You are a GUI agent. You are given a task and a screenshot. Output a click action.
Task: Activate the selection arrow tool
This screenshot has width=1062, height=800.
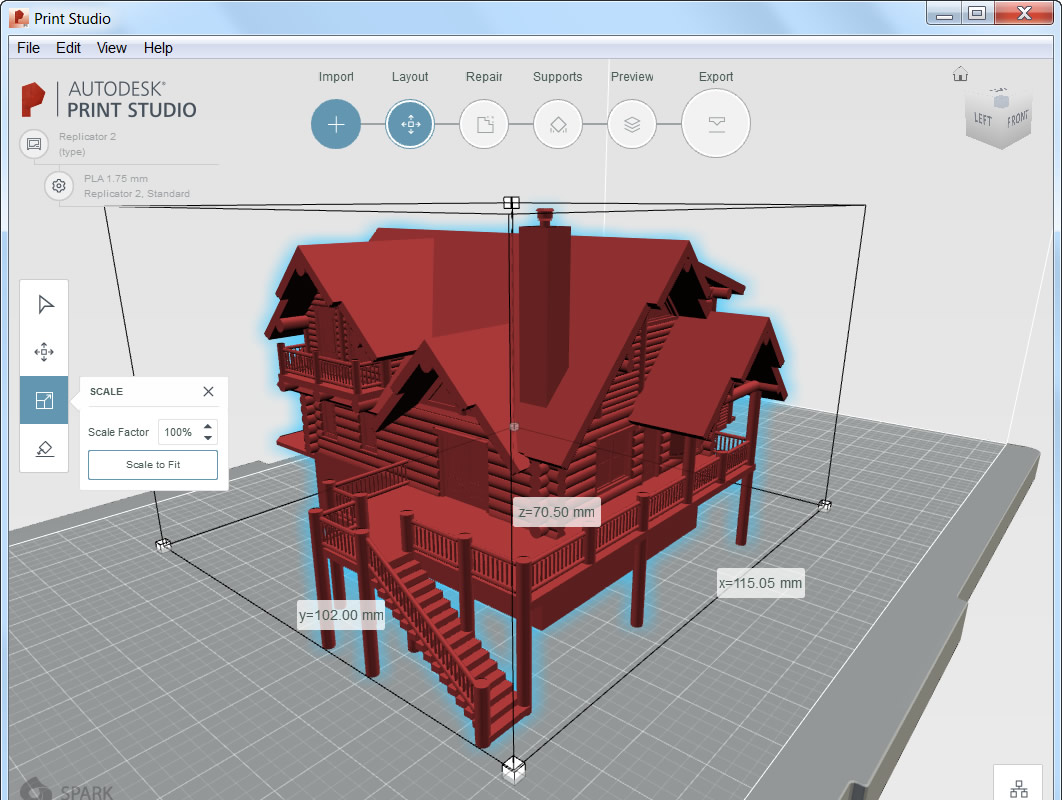click(x=44, y=304)
